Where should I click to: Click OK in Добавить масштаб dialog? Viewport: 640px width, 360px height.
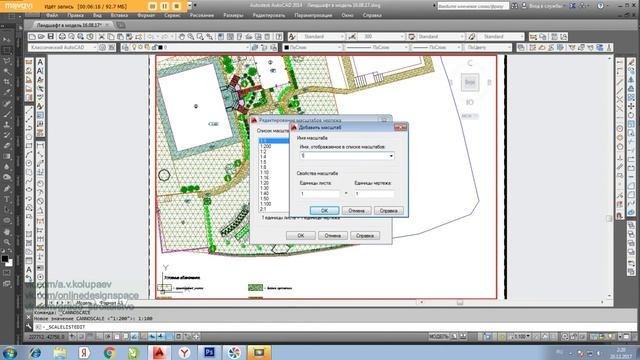click(324, 211)
